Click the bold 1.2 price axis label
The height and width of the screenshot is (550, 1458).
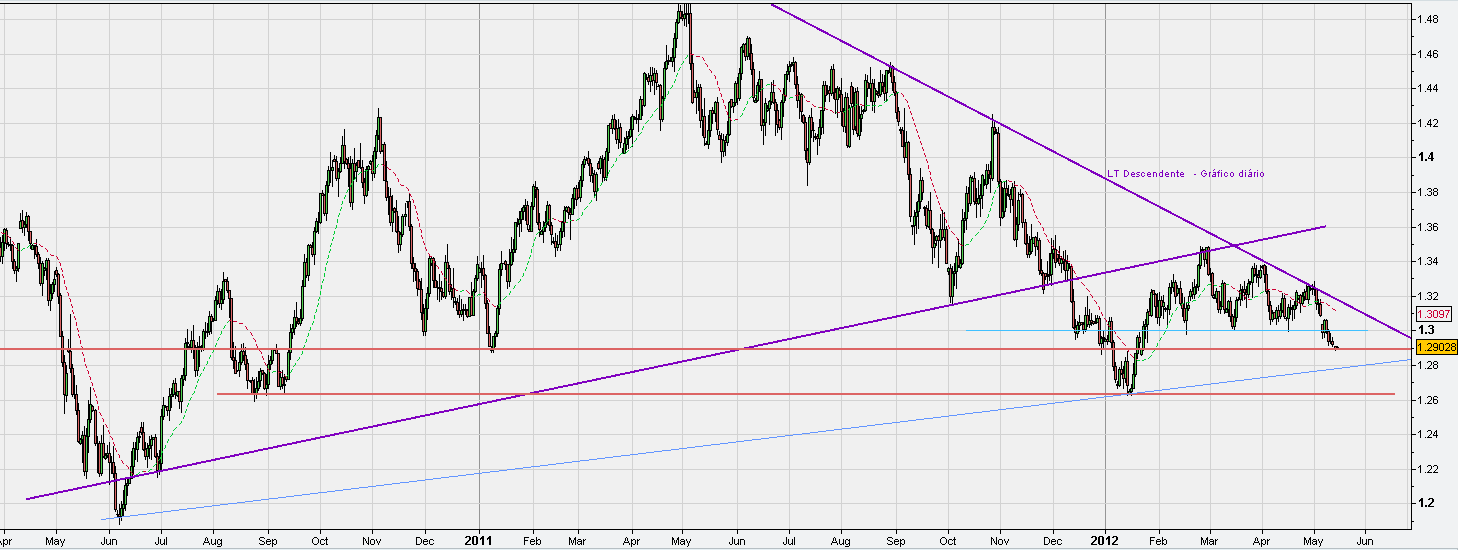click(1424, 503)
